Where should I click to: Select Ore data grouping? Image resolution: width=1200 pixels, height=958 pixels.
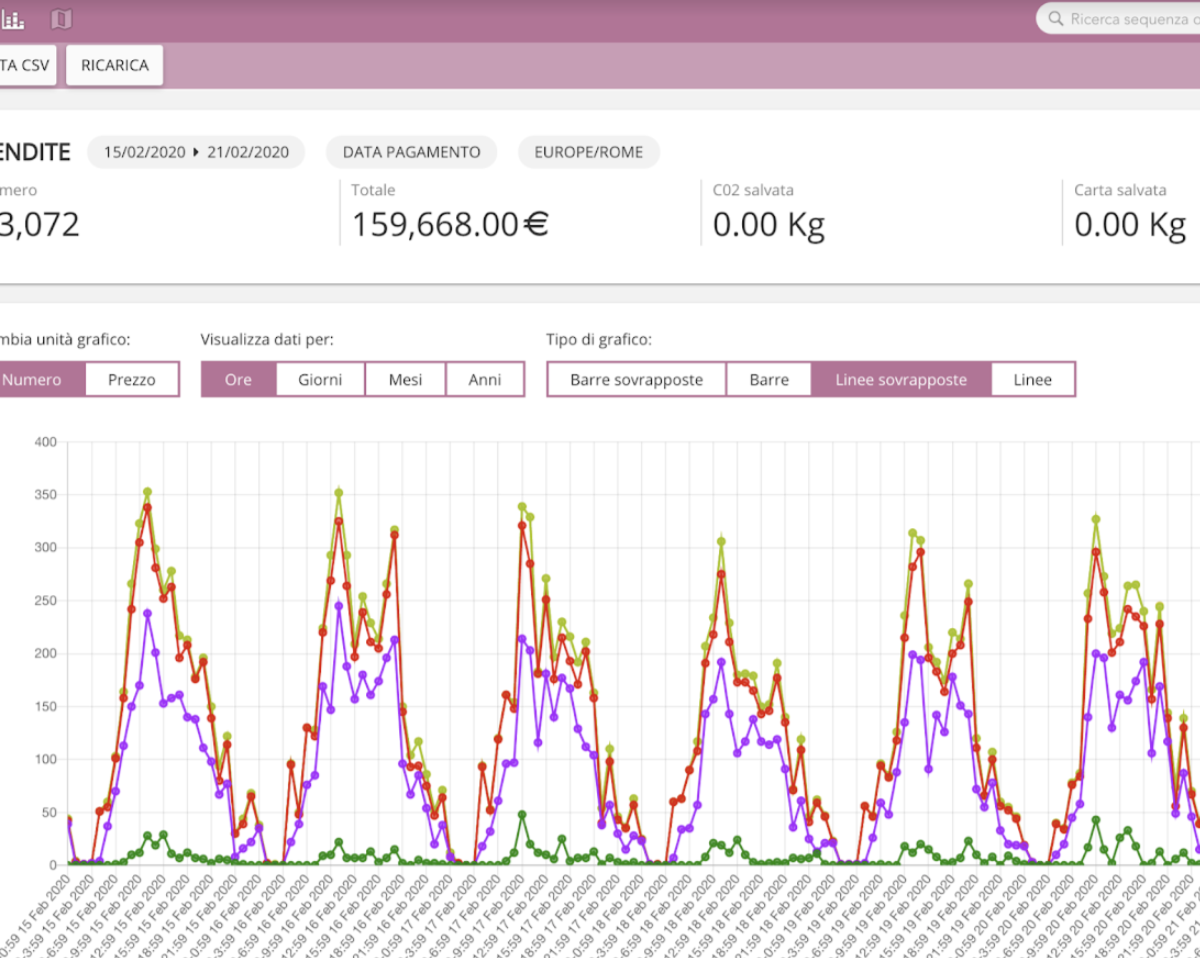238,380
